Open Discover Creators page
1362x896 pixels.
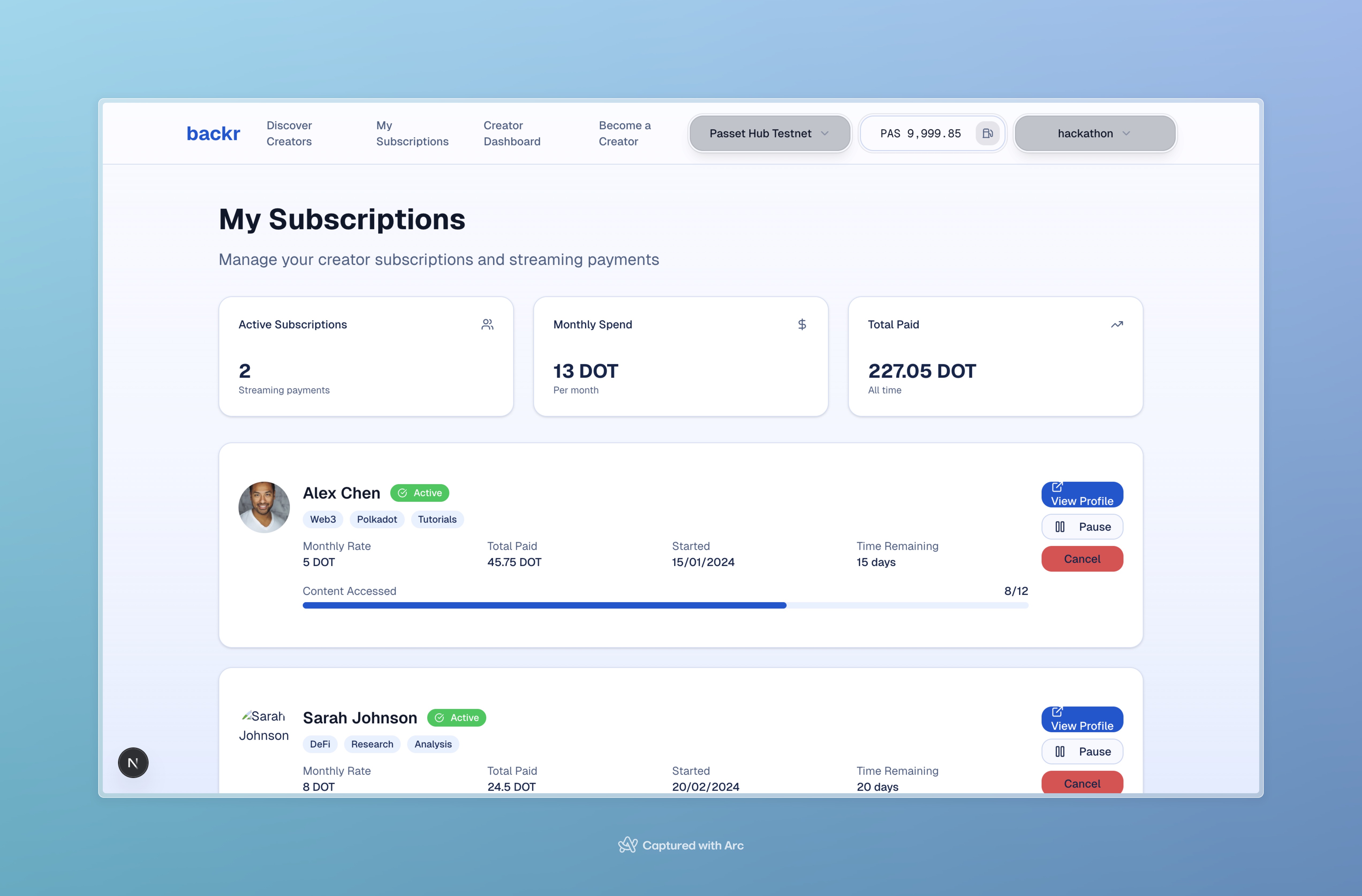click(x=289, y=133)
